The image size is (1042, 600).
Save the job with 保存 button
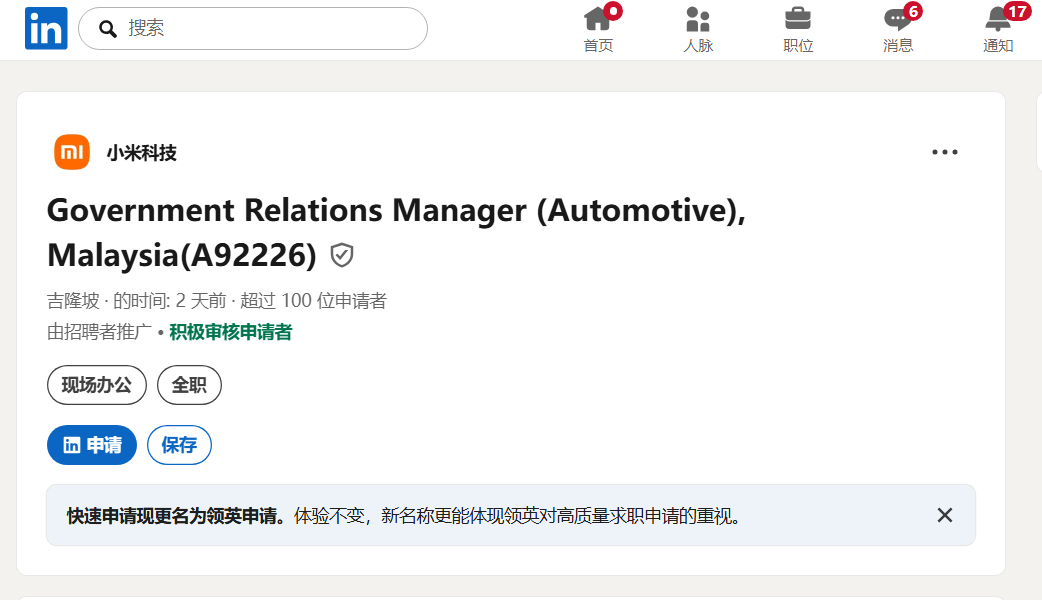[x=179, y=445]
